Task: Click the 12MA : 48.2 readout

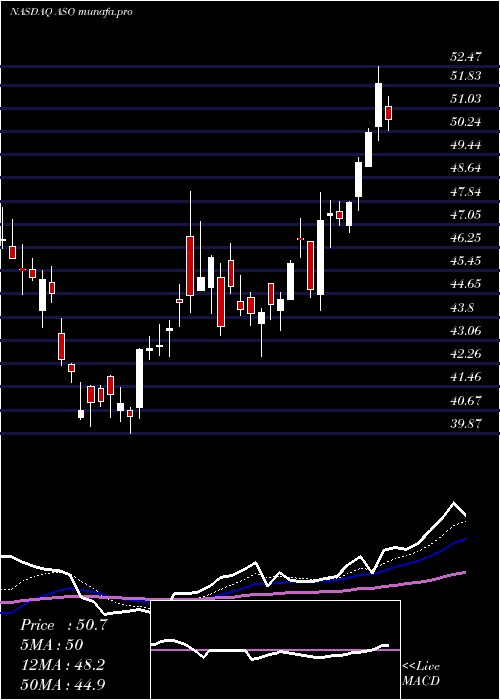Action: 62,665
